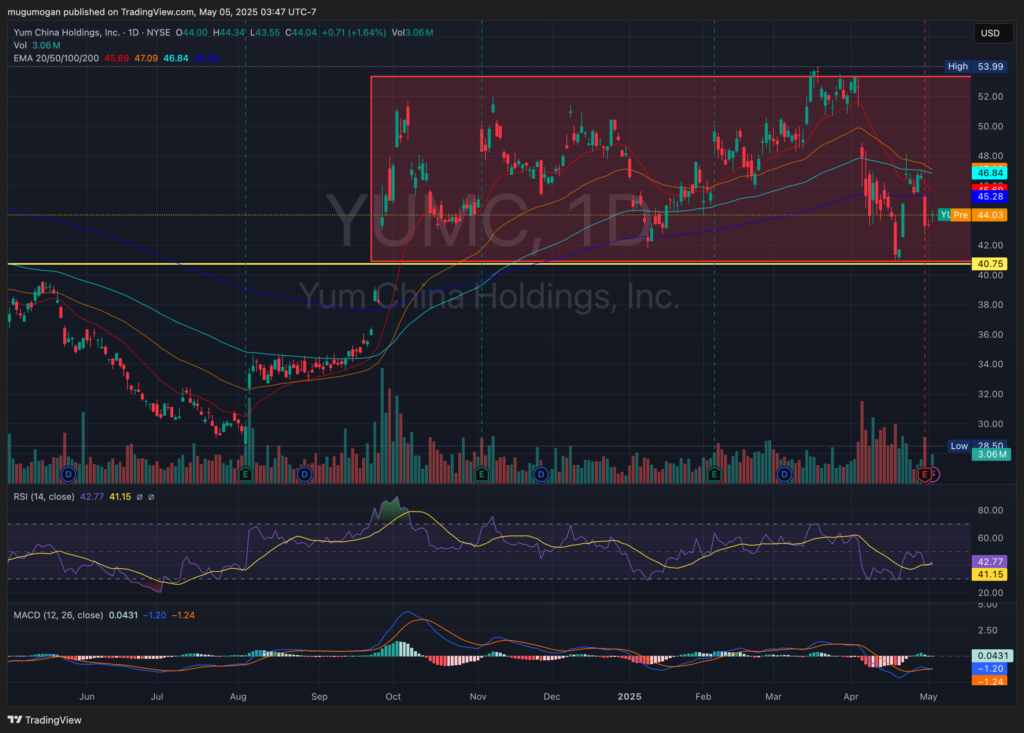The height and width of the screenshot is (733, 1024).
Task: Click the C44.04 close price value
Action: 300,32
